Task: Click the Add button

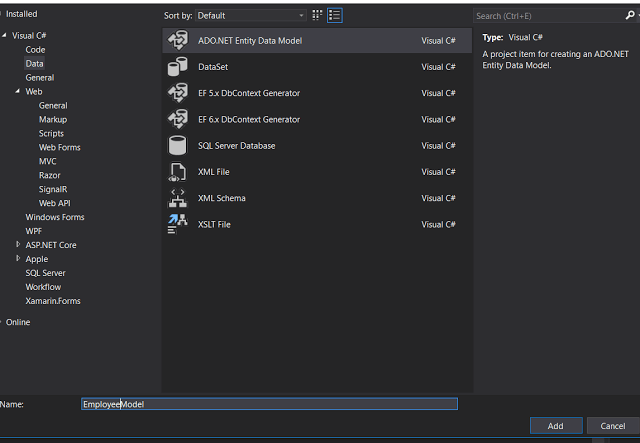Action: [x=556, y=426]
